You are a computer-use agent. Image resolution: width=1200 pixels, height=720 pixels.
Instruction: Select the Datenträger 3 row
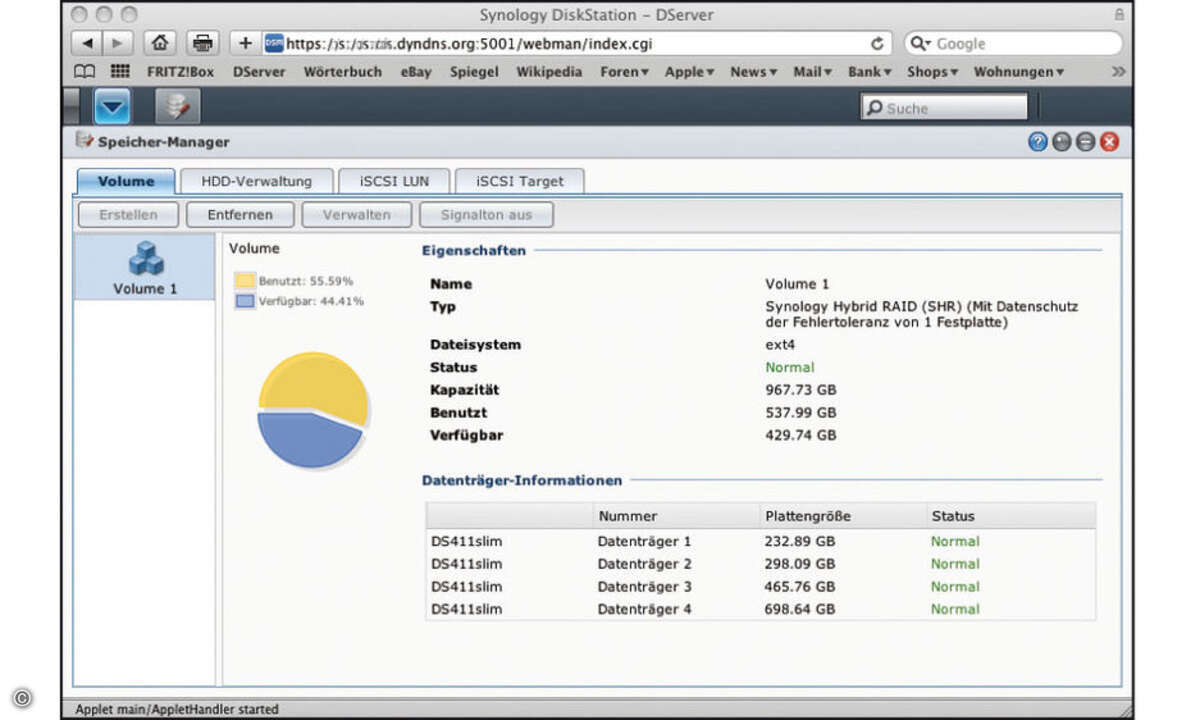761,587
